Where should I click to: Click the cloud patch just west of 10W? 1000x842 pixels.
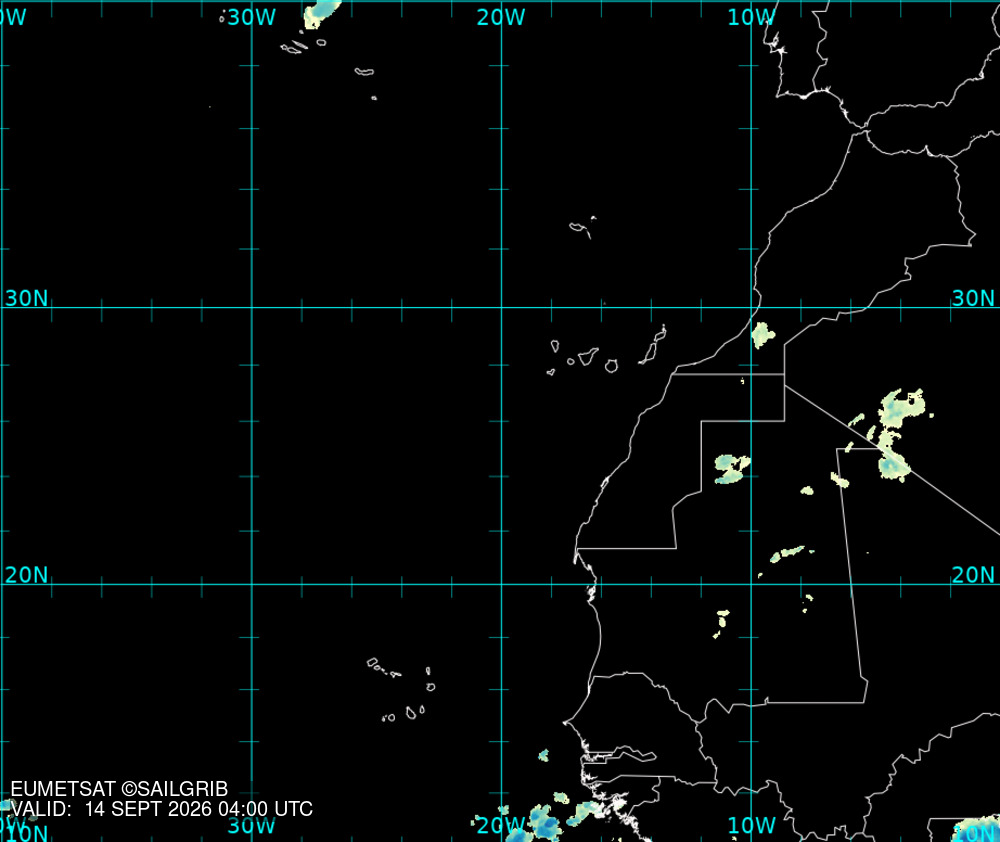tap(732, 469)
